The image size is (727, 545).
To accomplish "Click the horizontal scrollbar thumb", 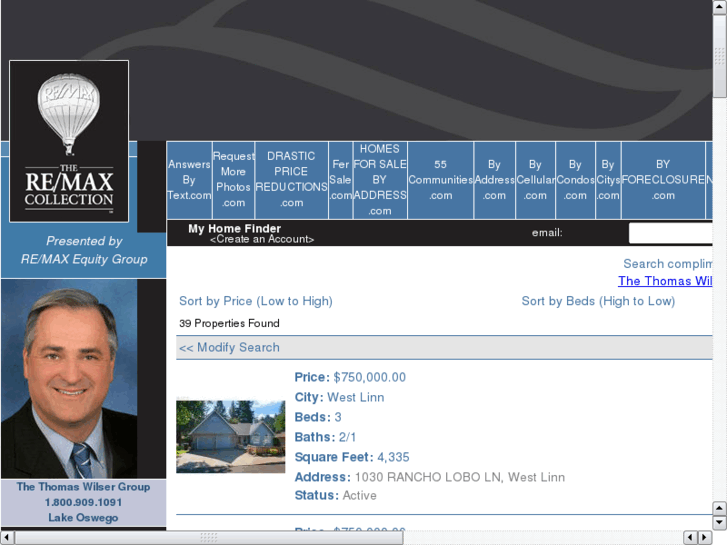I will click(209, 538).
